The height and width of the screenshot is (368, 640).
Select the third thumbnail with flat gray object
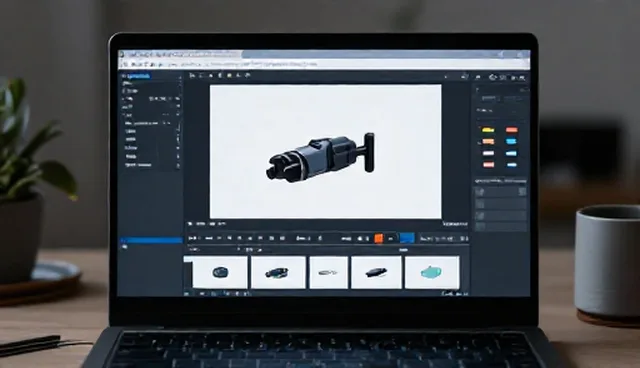pos(329,272)
